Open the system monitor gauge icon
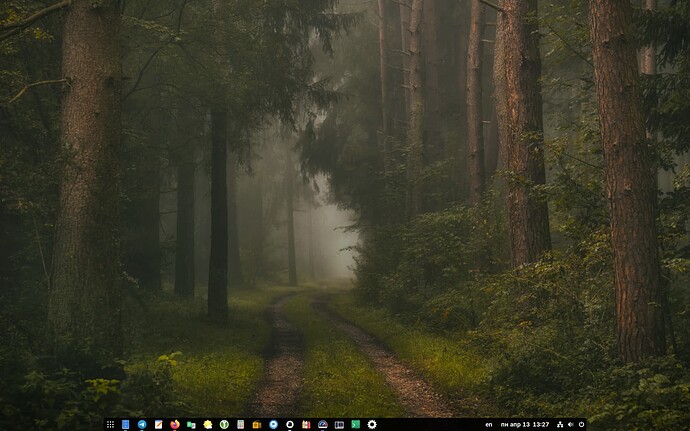The width and height of the screenshot is (690, 431). coord(323,424)
